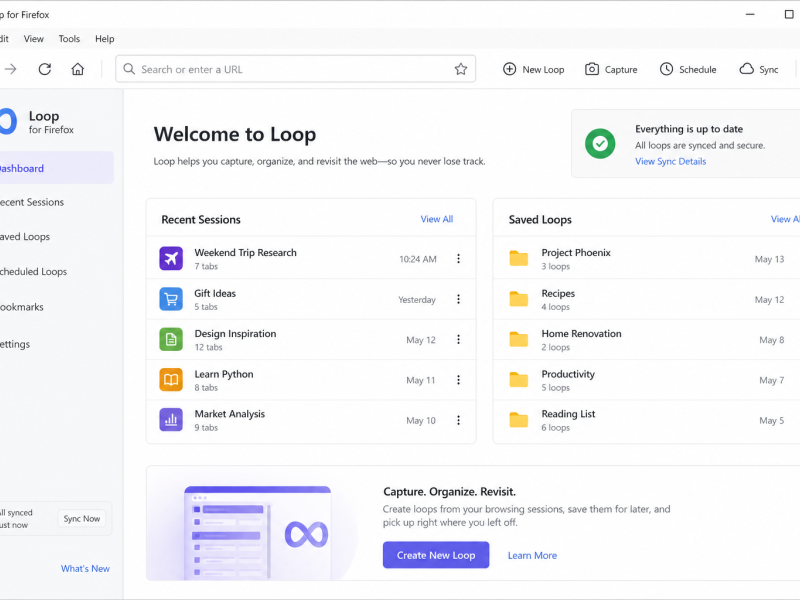800x600 pixels.
Task: View All recent sessions
Action: 437,219
